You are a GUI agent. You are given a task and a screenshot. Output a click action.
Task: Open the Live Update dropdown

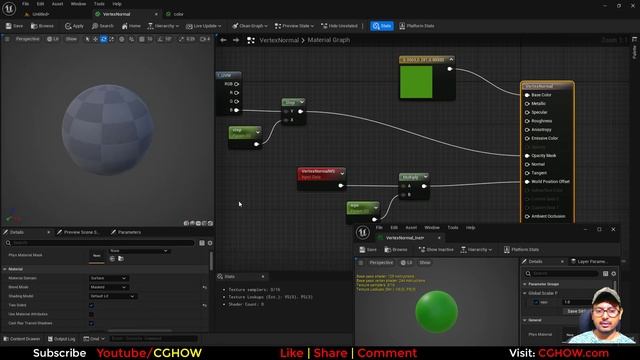(203, 26)
